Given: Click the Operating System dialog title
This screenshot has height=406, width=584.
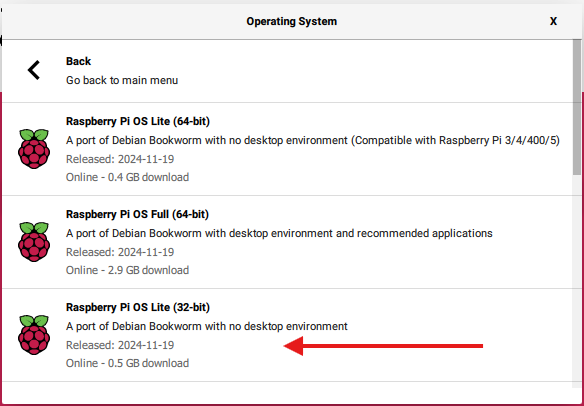Looking at the screenshot, I should click(x=292, y=21).
